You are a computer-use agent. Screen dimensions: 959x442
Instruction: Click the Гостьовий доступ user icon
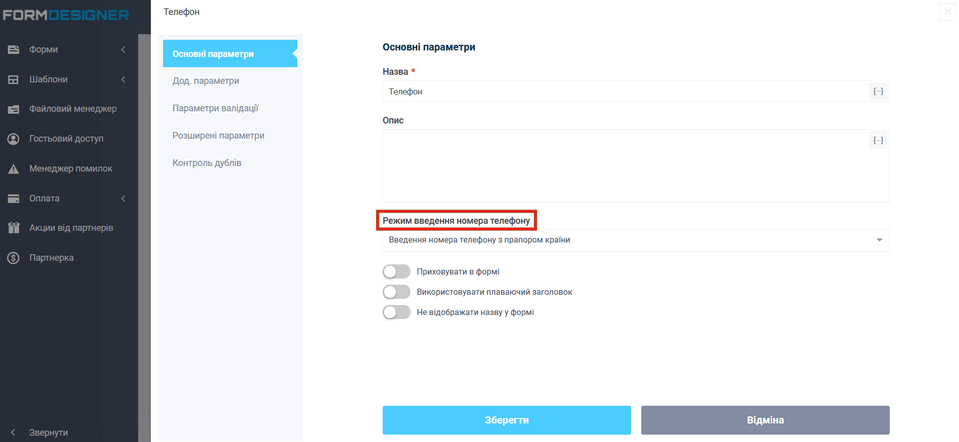(x=14, y=139)
